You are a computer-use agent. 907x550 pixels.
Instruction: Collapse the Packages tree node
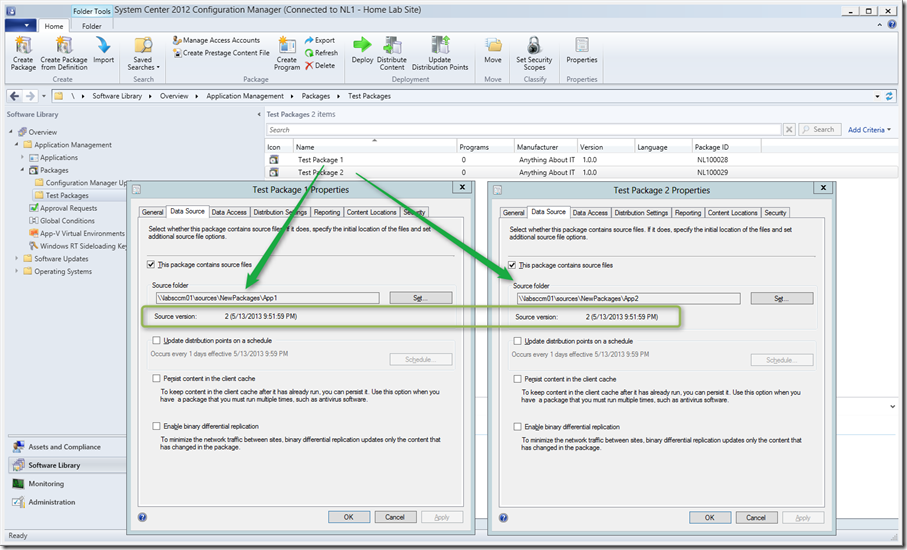click(x=23, y=170)
